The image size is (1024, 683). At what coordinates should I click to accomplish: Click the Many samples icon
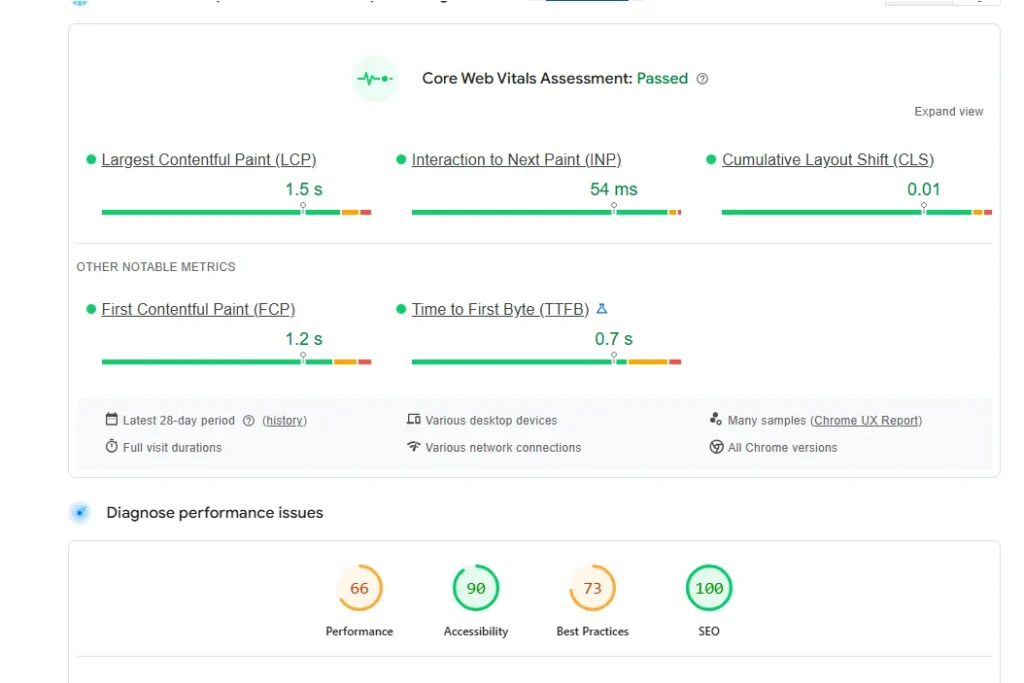pyautogui.click(x=715, y=420)
